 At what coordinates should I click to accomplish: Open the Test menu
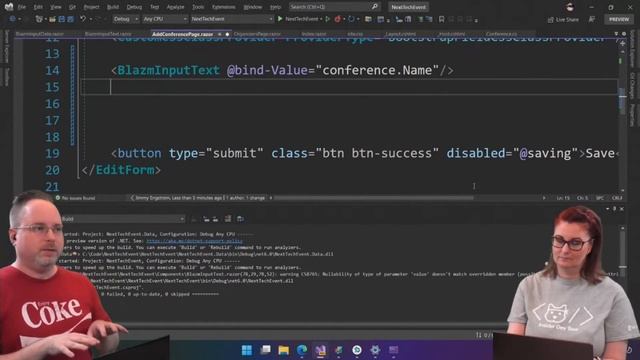click(154, 7)
